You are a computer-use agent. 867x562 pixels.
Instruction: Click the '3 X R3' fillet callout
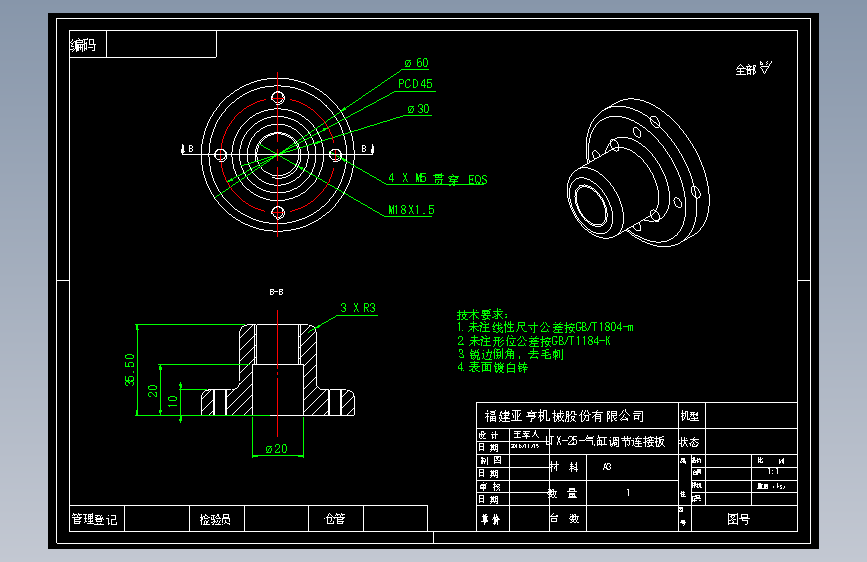pos(358,308)
